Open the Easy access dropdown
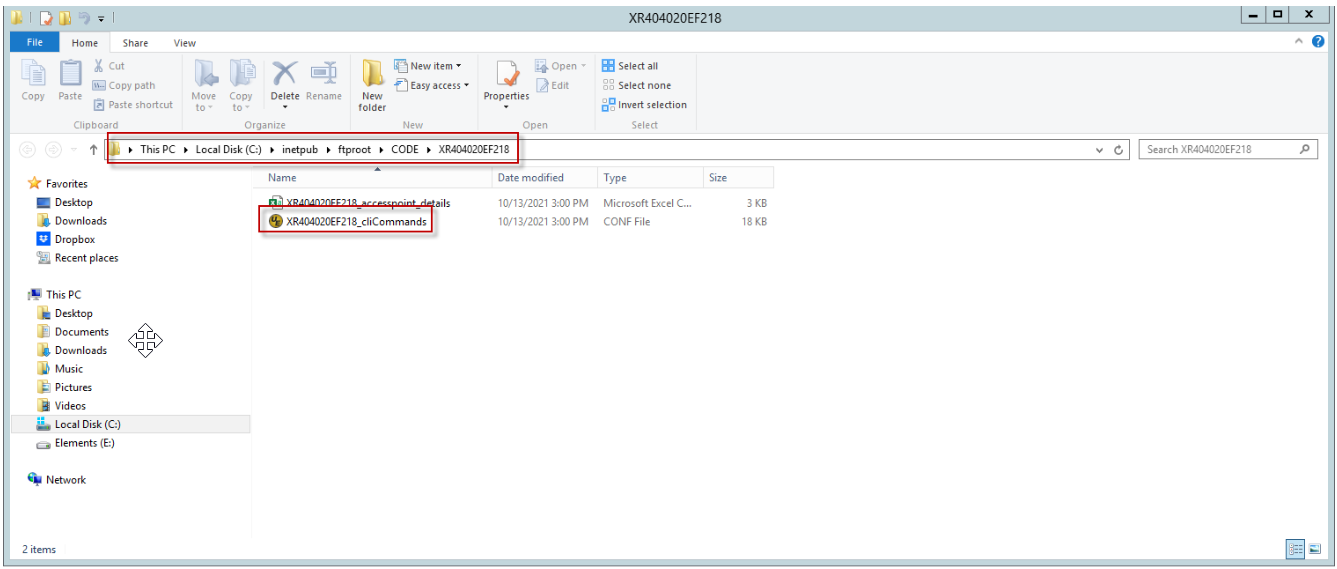Viewport: 1337px width, 569px height. tap(432, 85)
